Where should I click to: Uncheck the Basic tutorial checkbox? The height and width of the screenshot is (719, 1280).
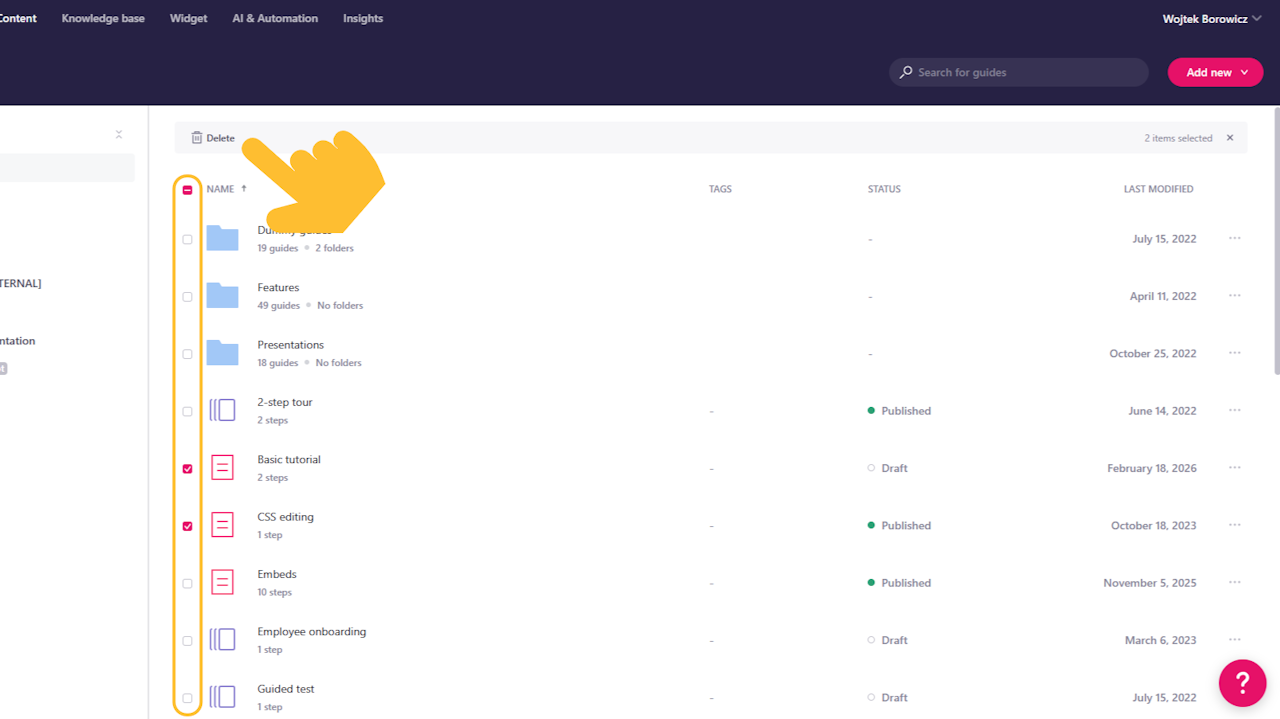coord(187,469)
